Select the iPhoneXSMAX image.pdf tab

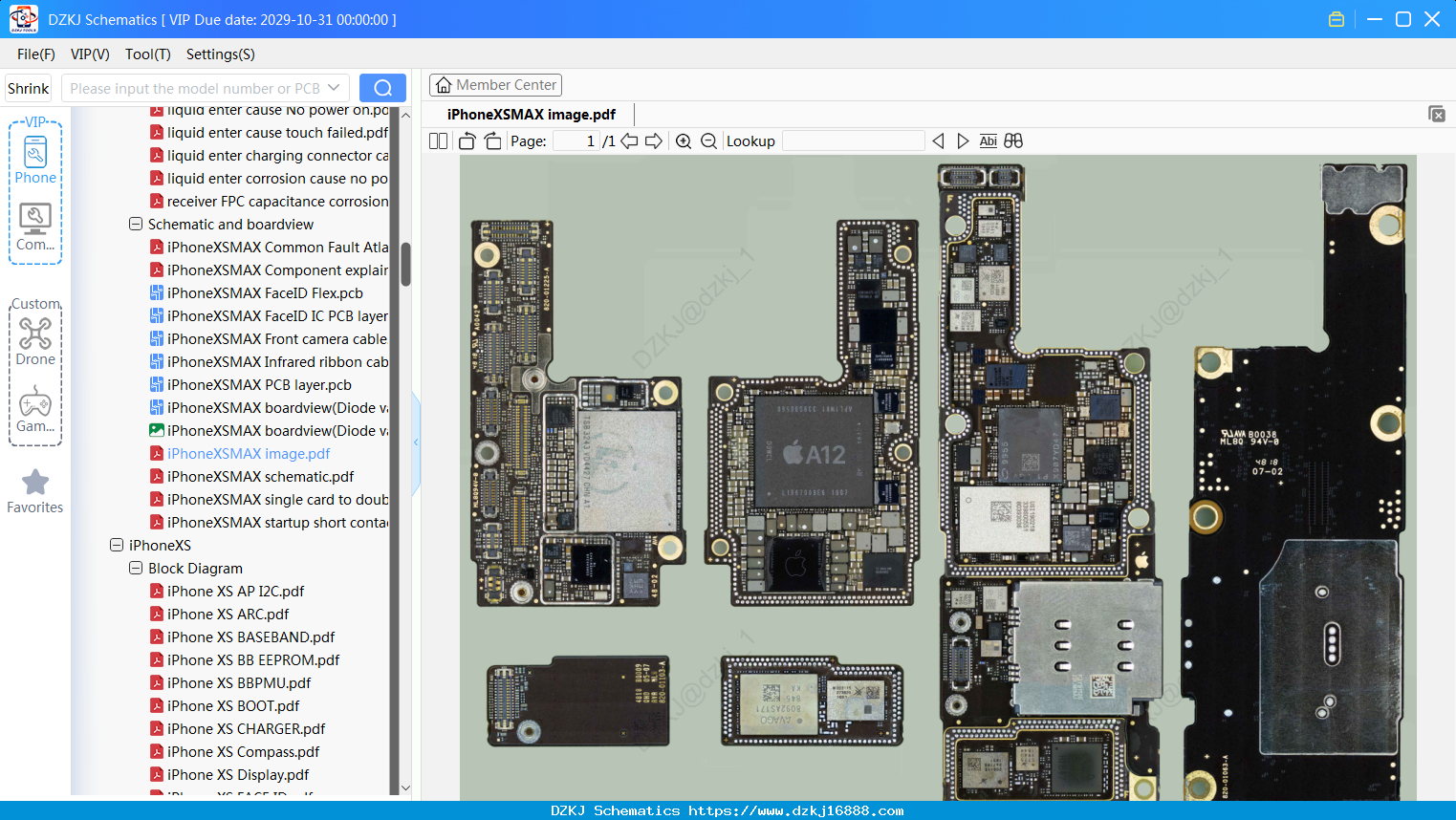(x=532, y=115)
